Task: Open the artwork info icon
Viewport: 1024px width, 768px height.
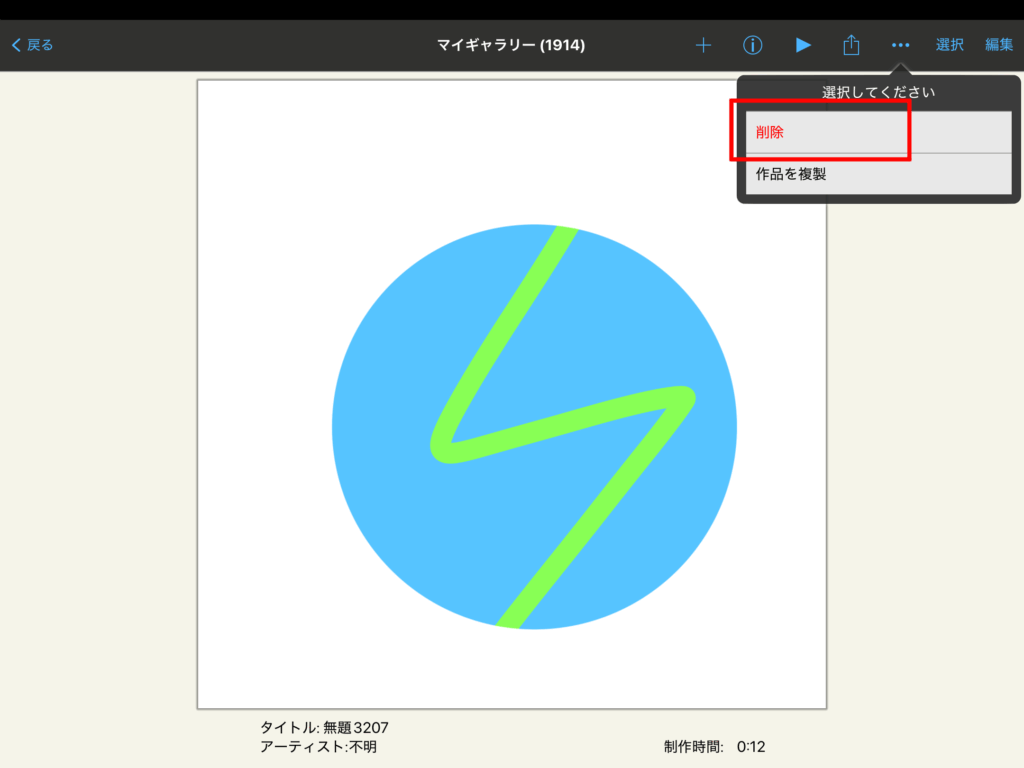Action: pyautogui.click(x=753, y=45)
